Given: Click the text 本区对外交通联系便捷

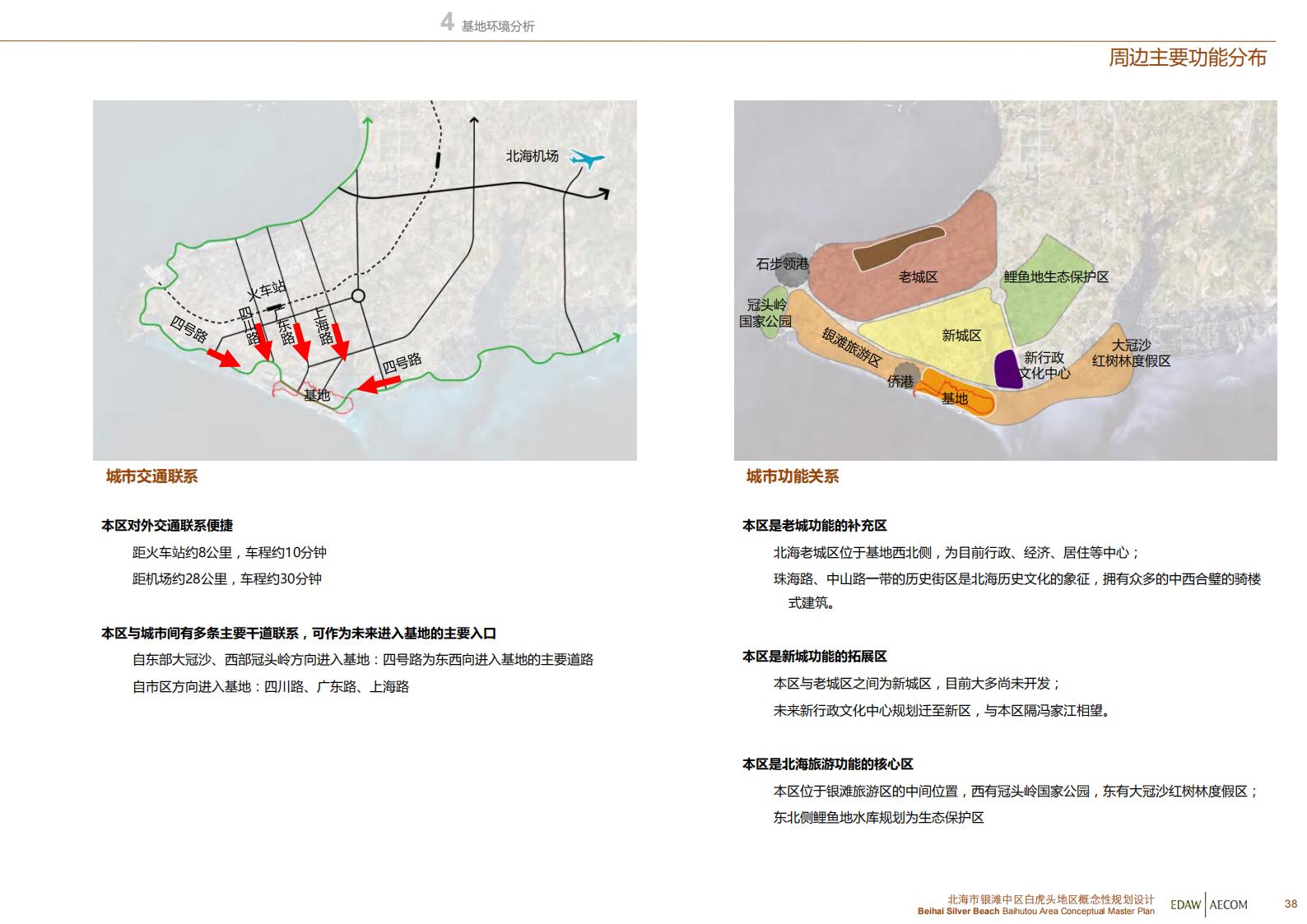Looking at the screenshot, I should click(167, 525).
